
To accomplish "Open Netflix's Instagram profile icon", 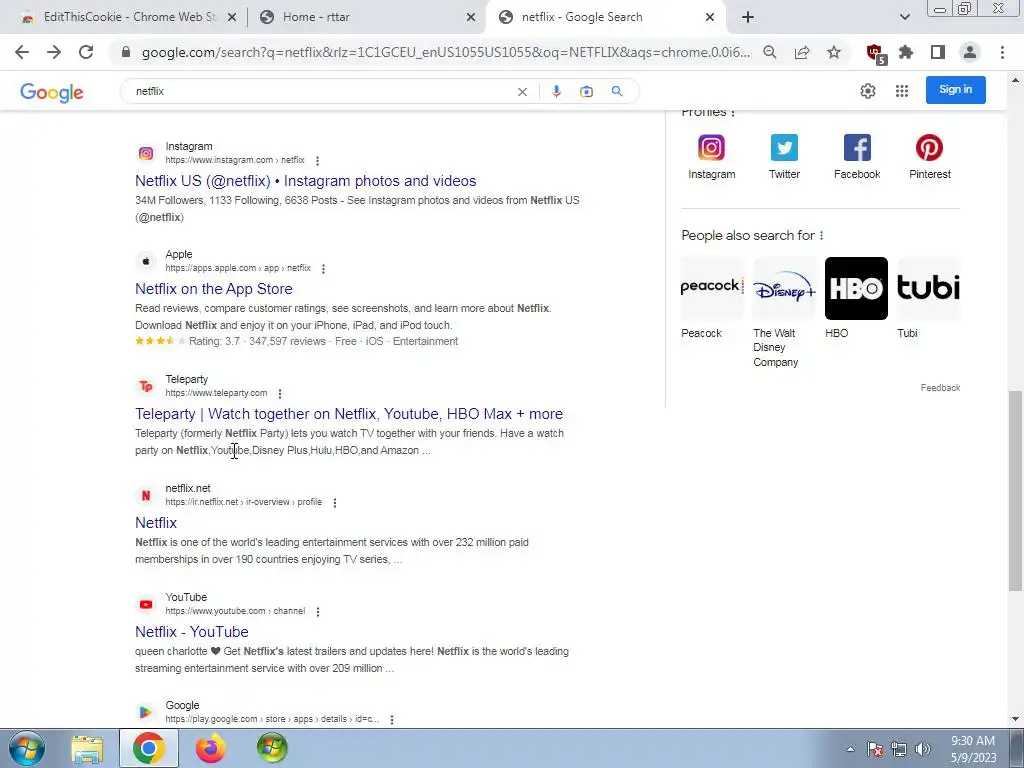I will (711, 148).
